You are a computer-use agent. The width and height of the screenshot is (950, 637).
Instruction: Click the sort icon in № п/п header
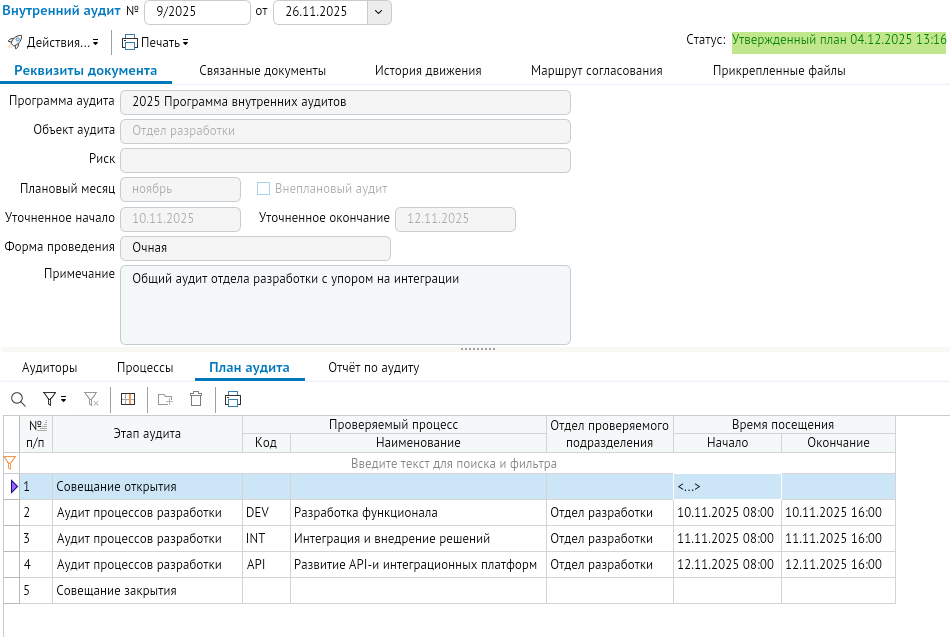tap(42, 426)
